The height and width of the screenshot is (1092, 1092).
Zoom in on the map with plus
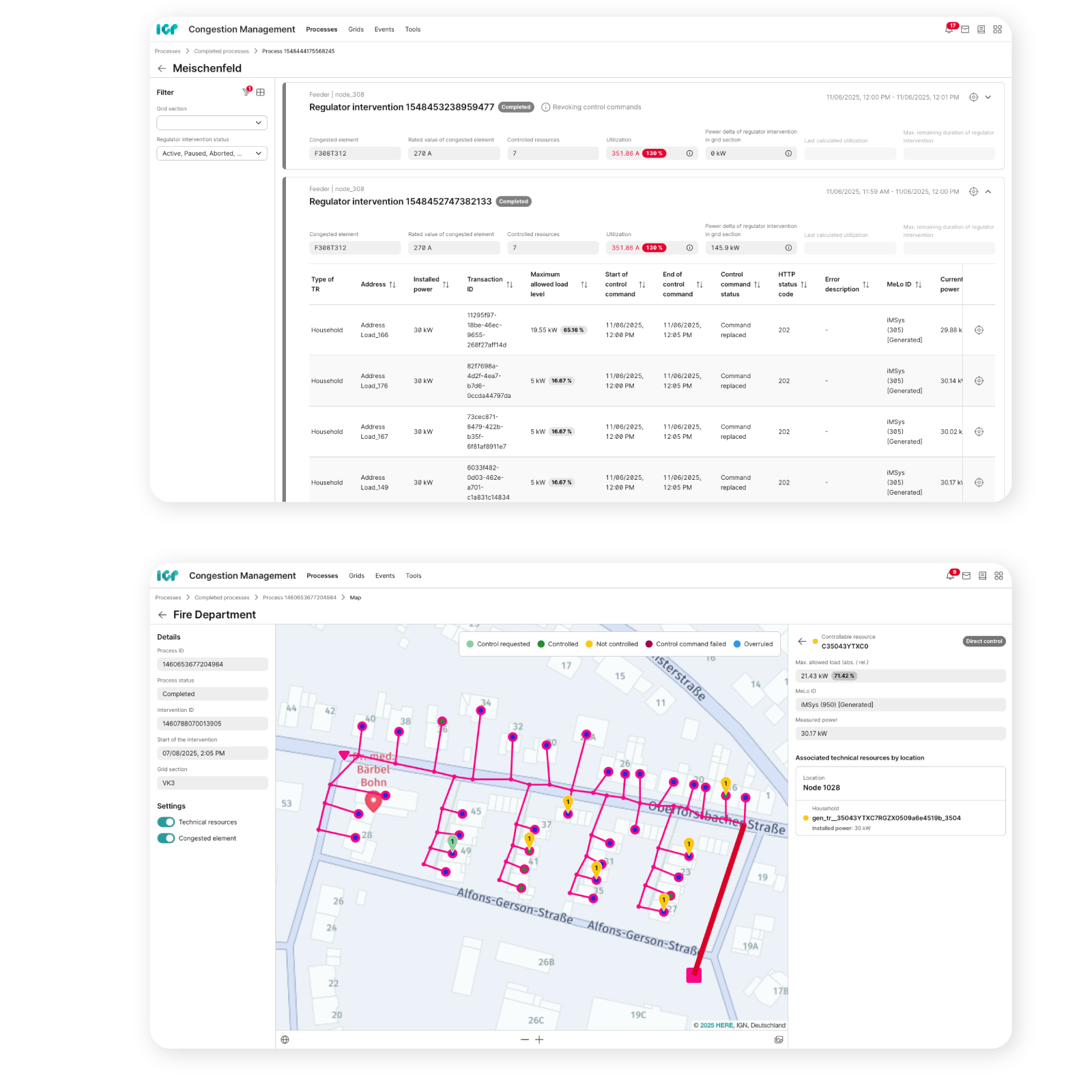click(539, 1039)
